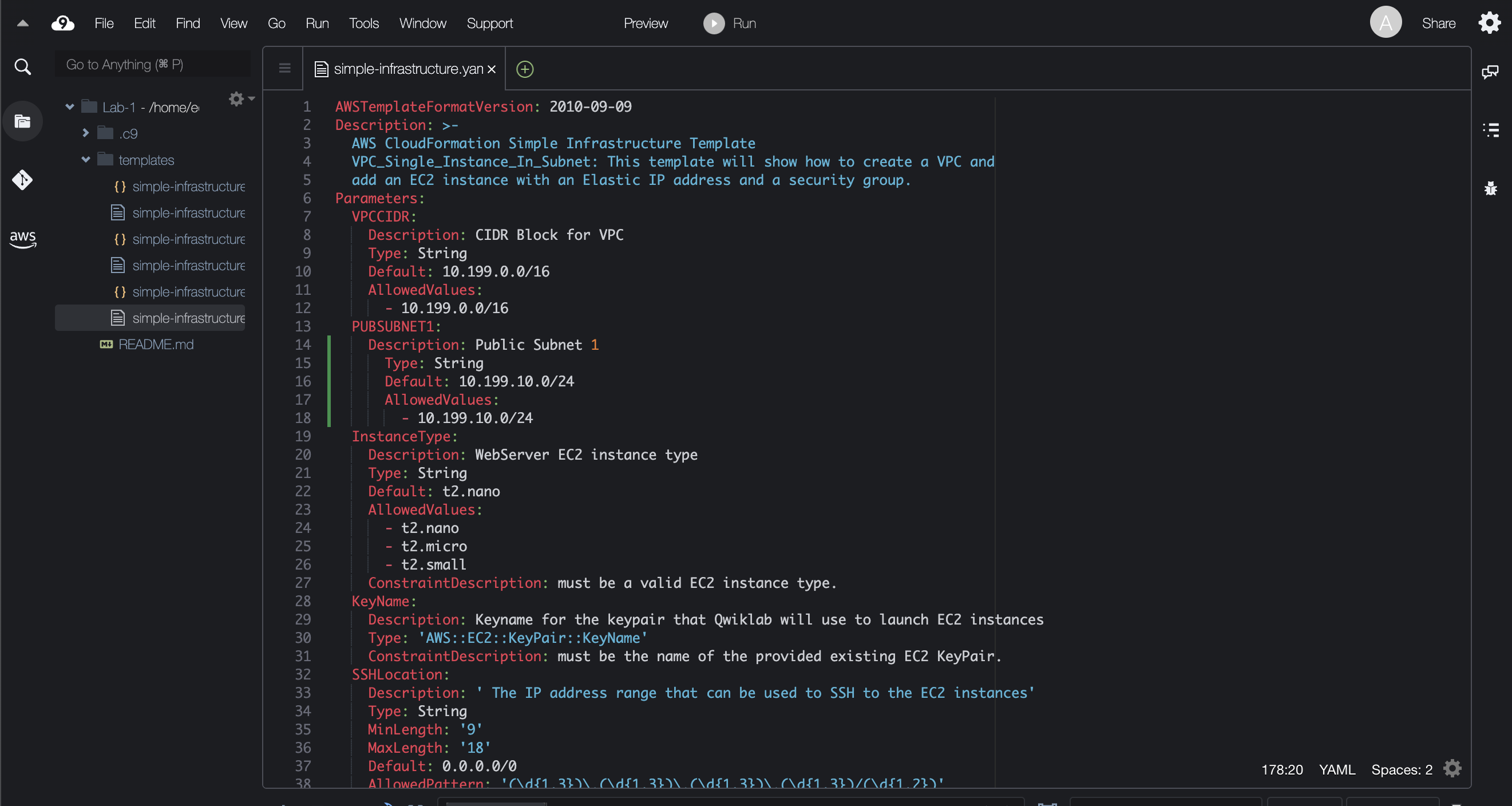
Task: Click the Run label beside play icon
Action: tap(744, 23)
